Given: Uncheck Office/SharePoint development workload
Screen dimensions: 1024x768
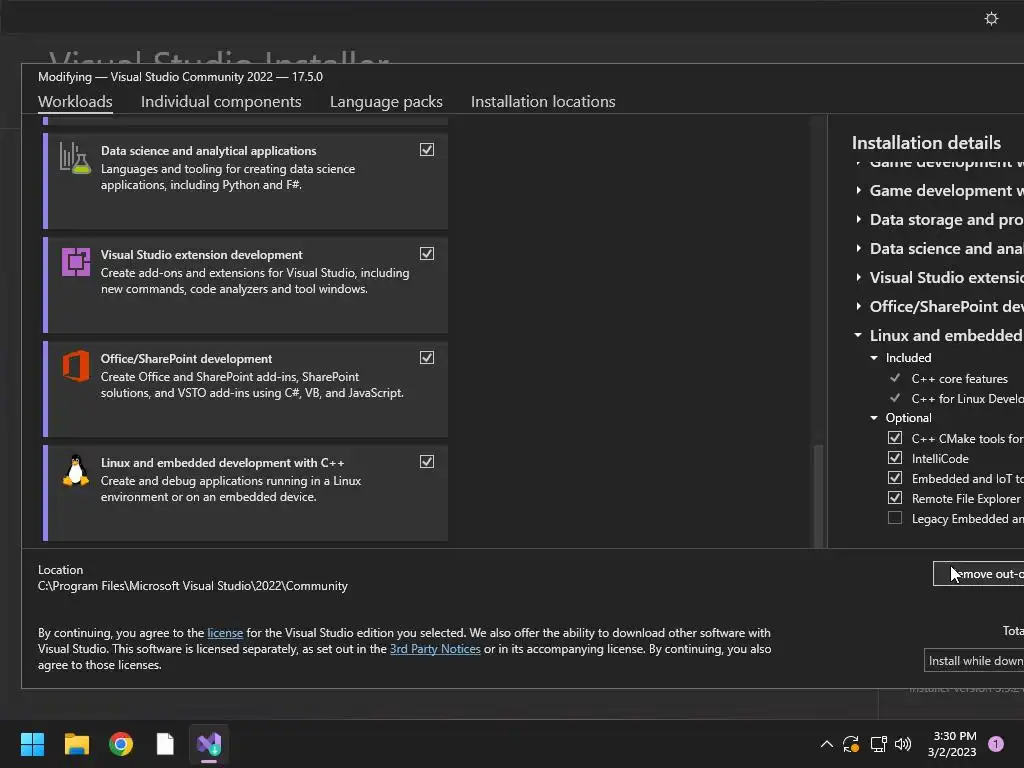Looking at the screenshot, I should [427, 357].
